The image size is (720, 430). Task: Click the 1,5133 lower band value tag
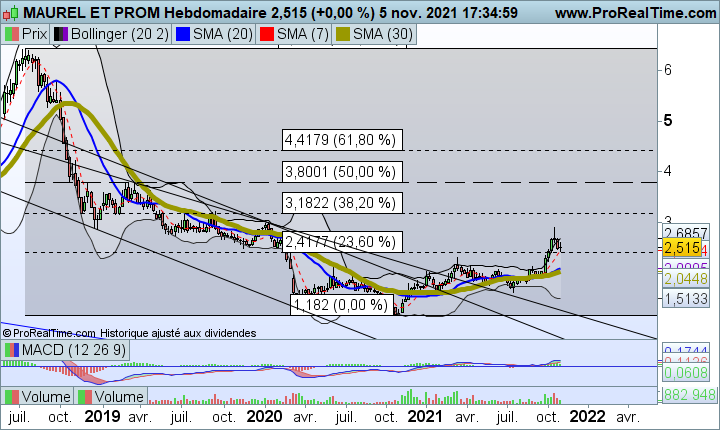click(x=686, y=299)
